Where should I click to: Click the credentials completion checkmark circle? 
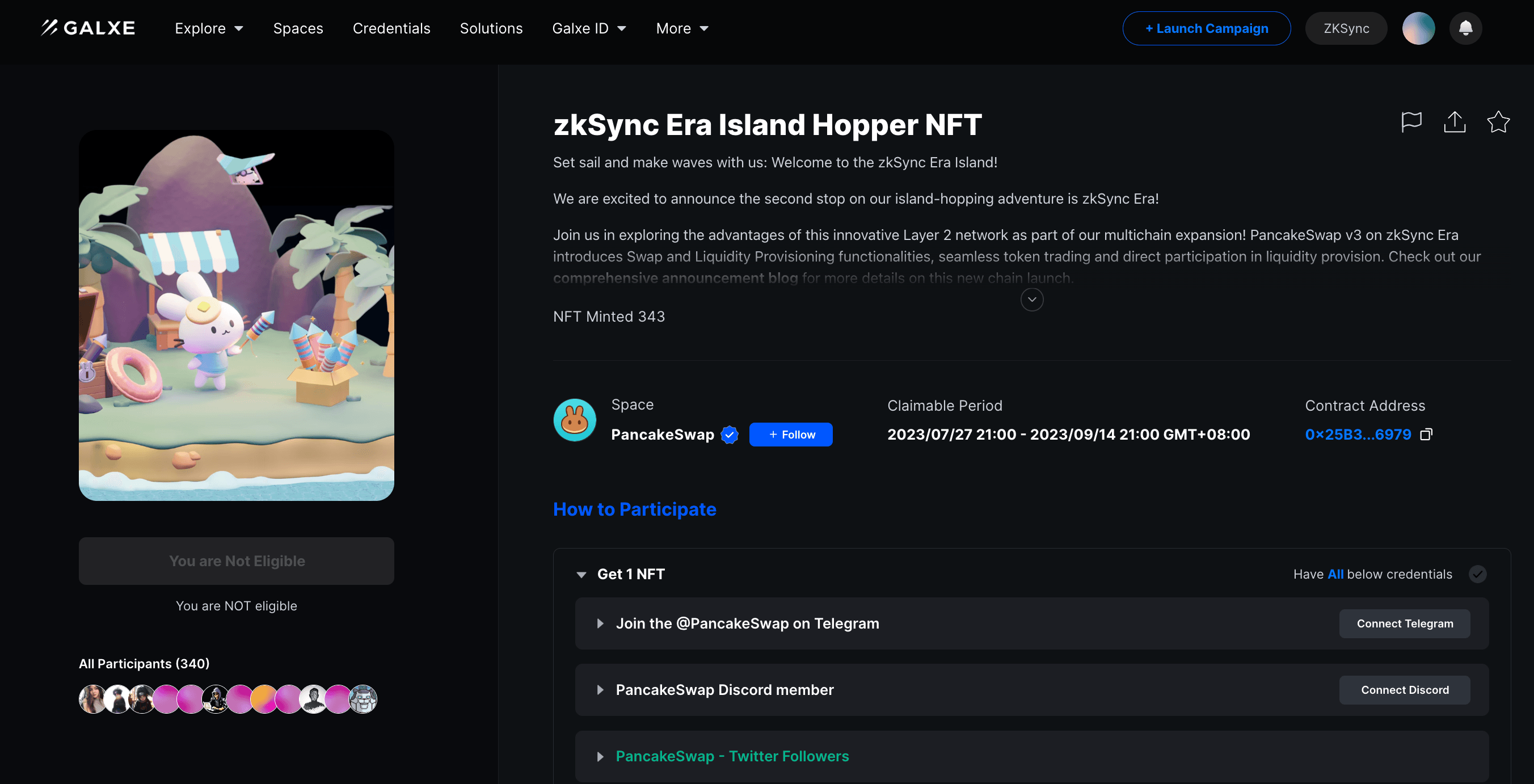(x=1477, y=574)
